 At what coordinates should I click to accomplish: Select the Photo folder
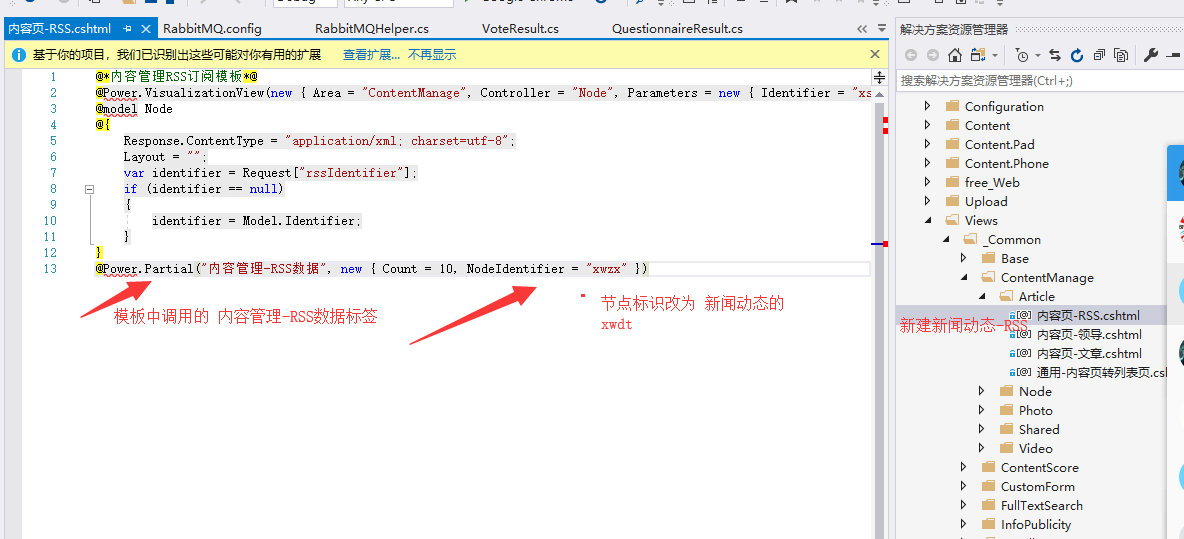click(1035, 410)
